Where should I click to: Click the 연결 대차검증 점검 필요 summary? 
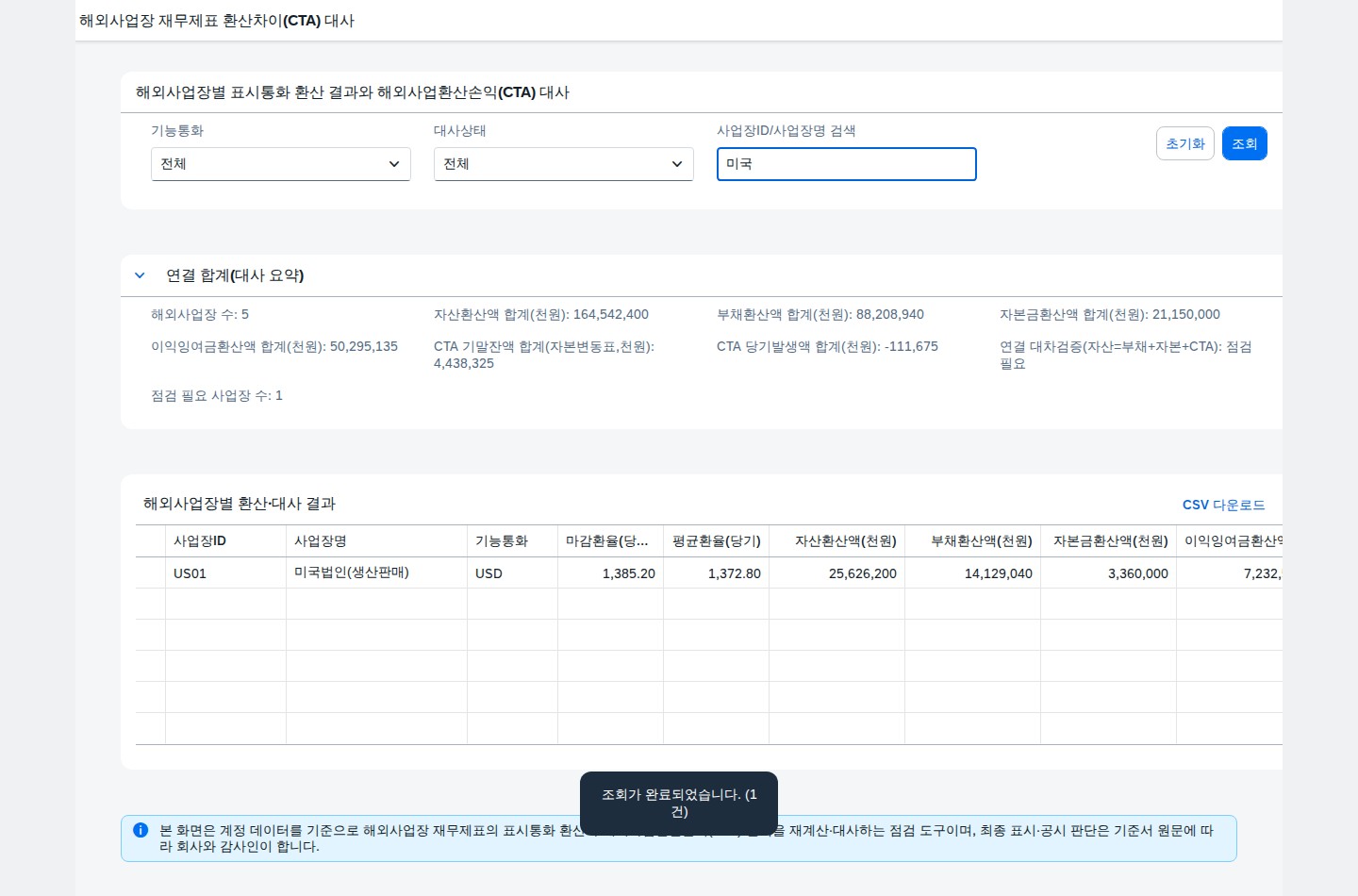pyautogui.click(x=1126, y=355)
